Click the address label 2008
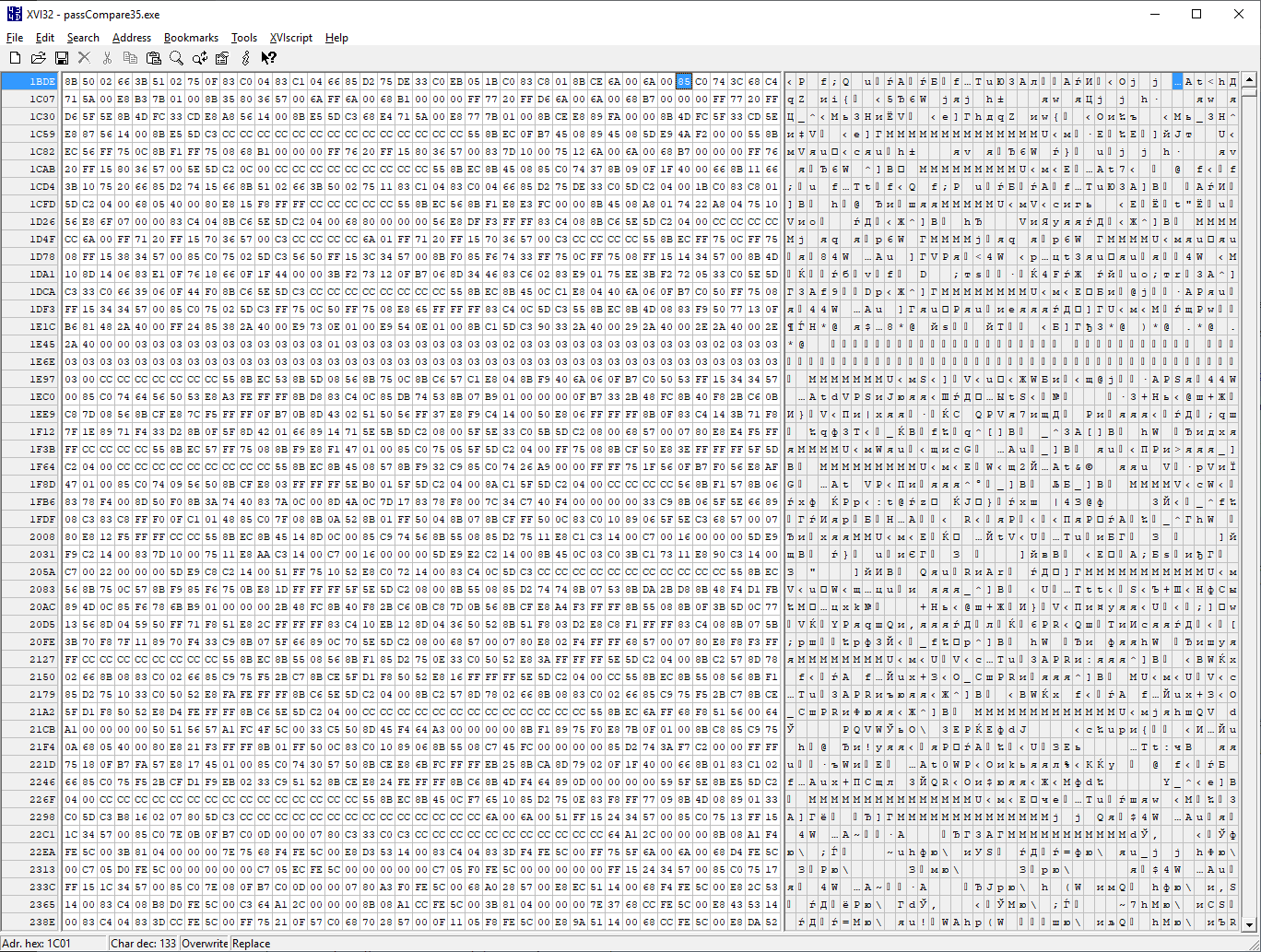 pyautogui.click(x=42, y=536)
